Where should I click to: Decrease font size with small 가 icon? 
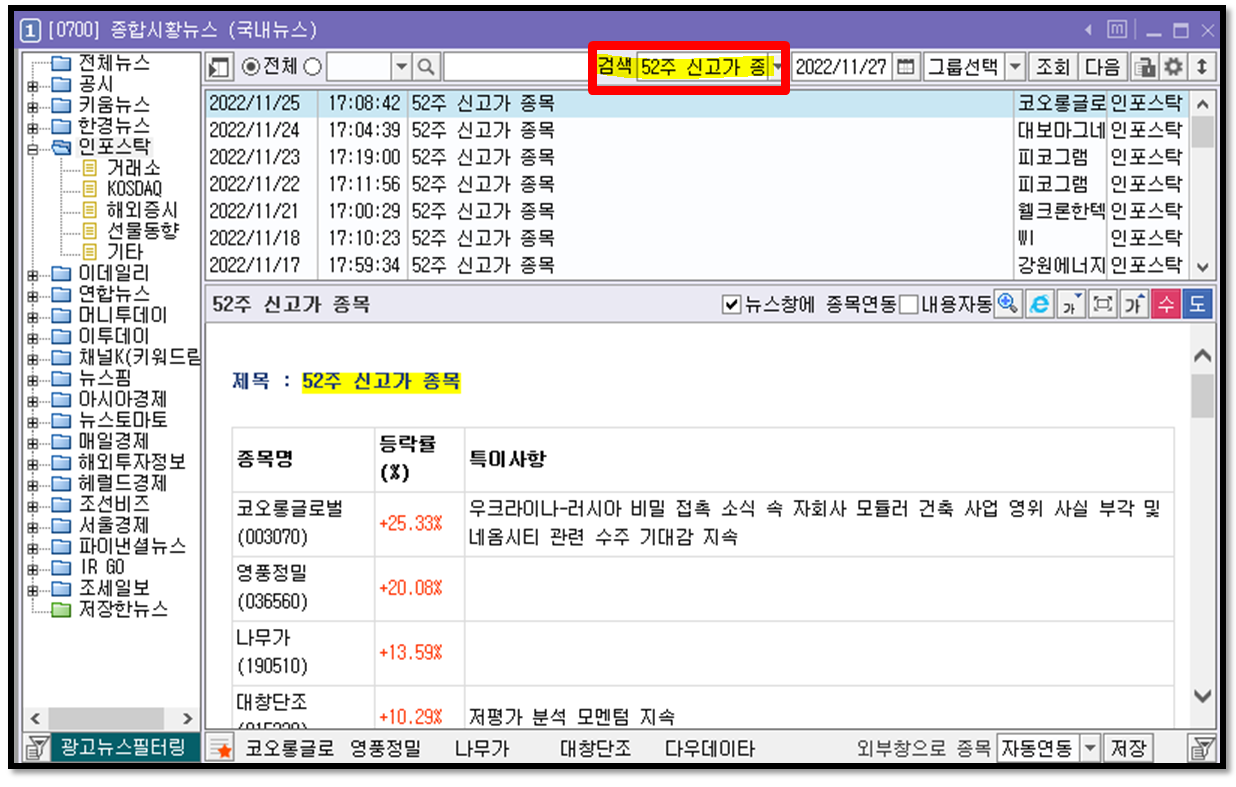[x=1071, y=305]
